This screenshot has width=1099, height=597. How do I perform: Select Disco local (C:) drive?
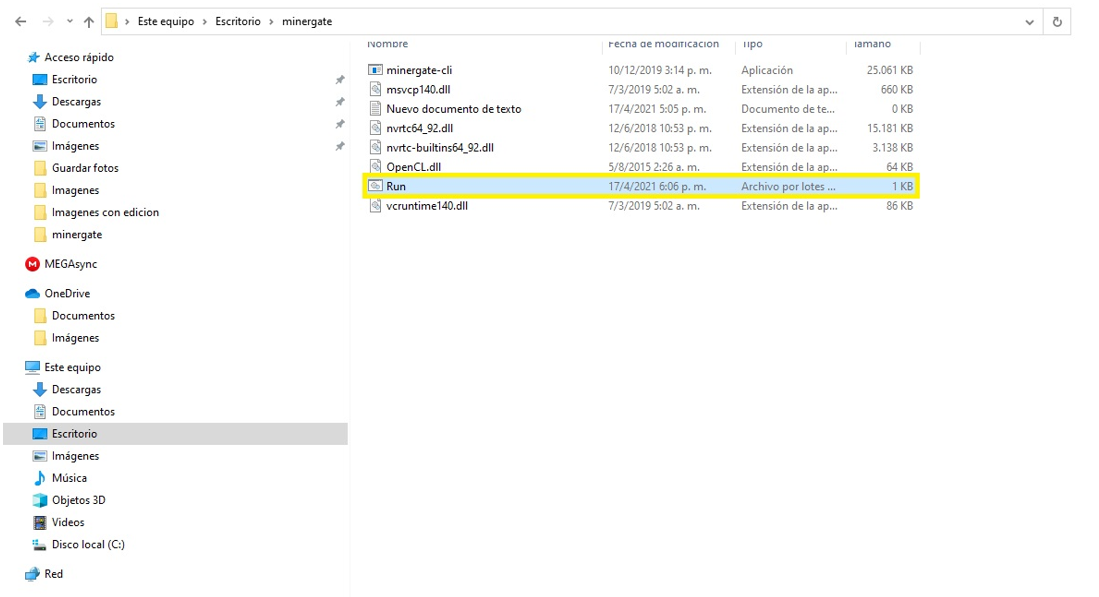coord(88,544)
